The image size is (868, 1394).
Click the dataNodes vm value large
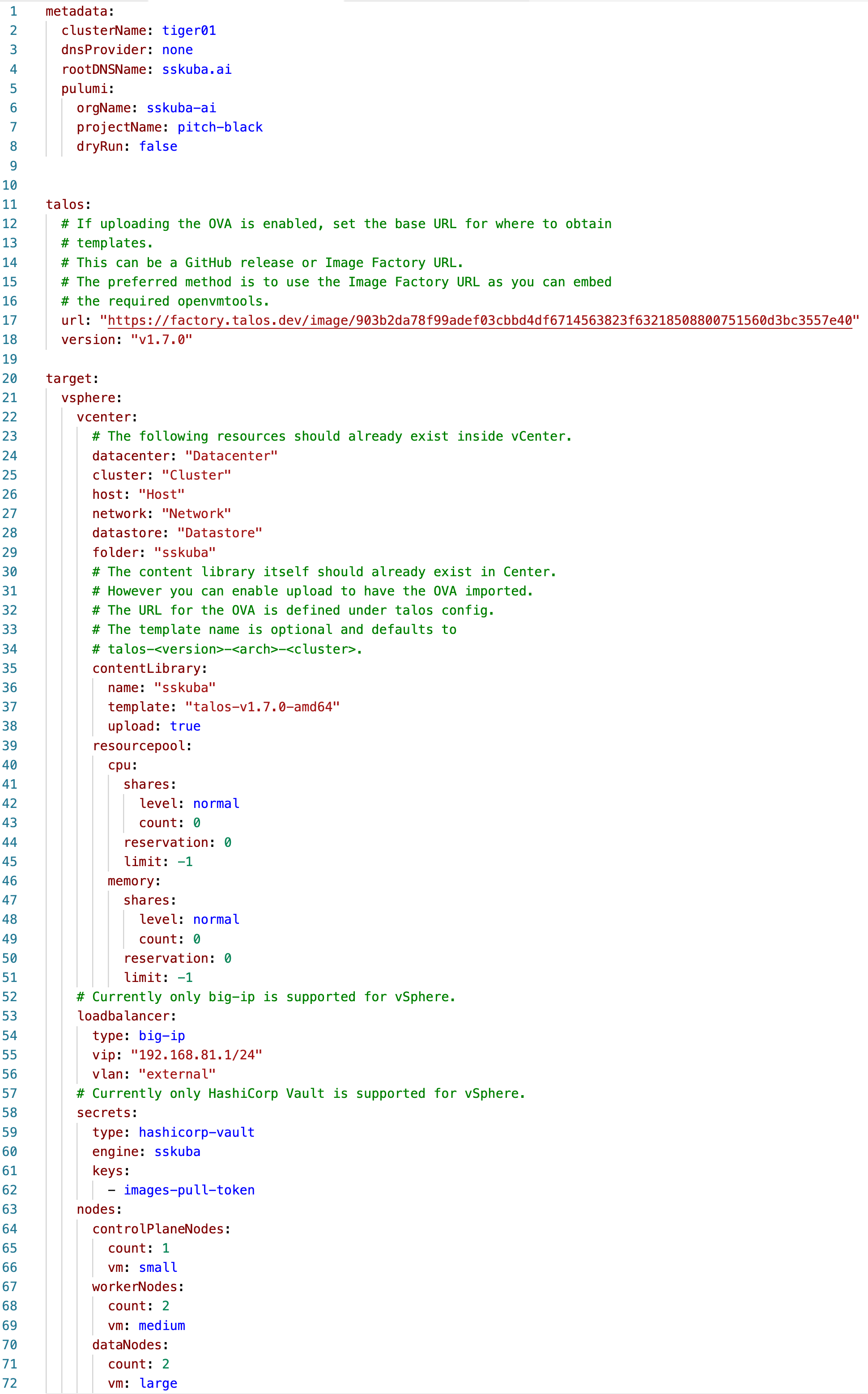pyautogui.click(x=158, y=1384)
